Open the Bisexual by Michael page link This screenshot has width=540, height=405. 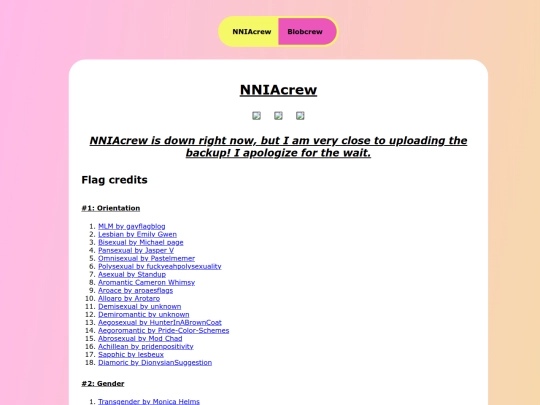(x=141, y=242)
